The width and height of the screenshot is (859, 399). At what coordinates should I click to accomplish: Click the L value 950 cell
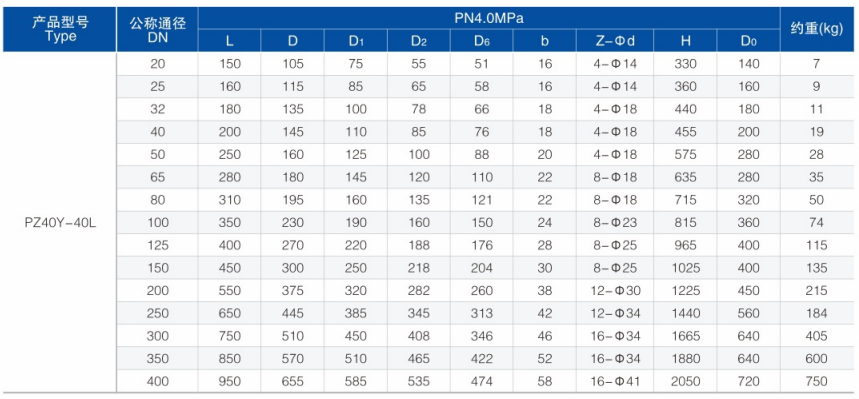[230, 381]
